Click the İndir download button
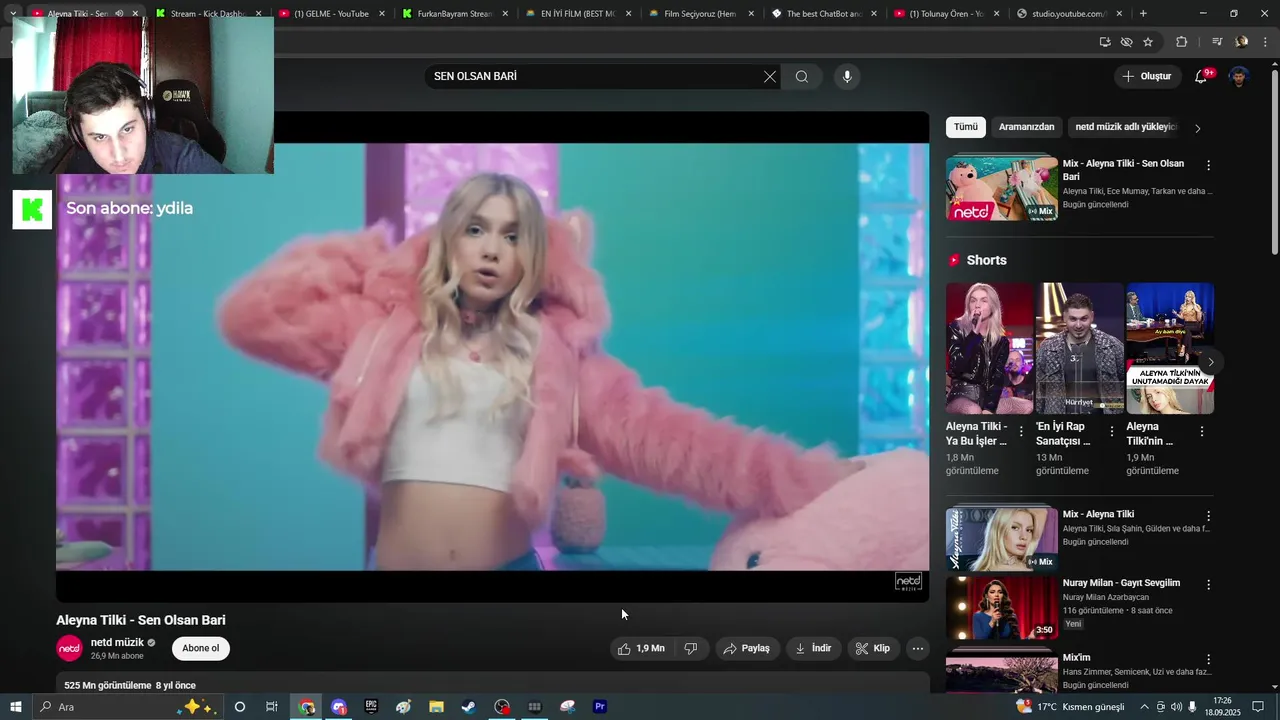This screenshot has width=1280, height=720. pyautogui.click(x=814, y=649)
